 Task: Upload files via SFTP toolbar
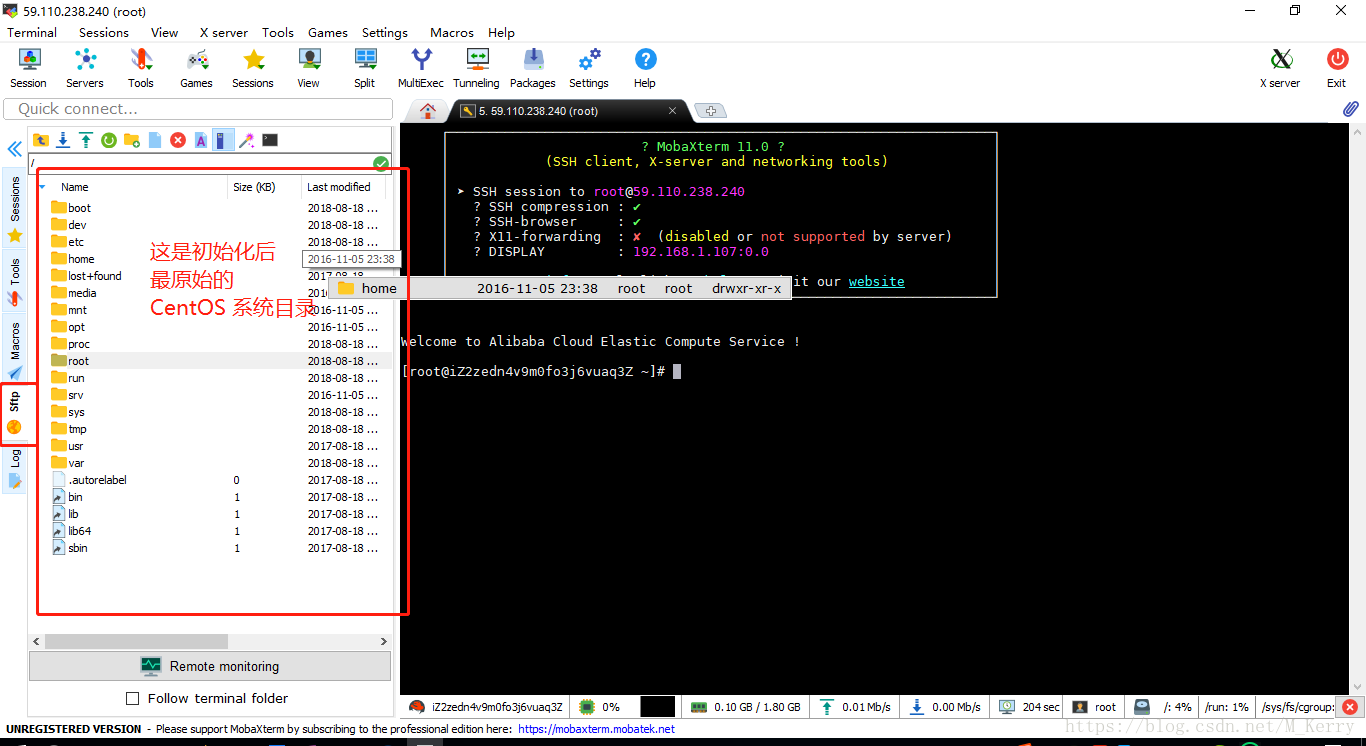coord(86,140)
